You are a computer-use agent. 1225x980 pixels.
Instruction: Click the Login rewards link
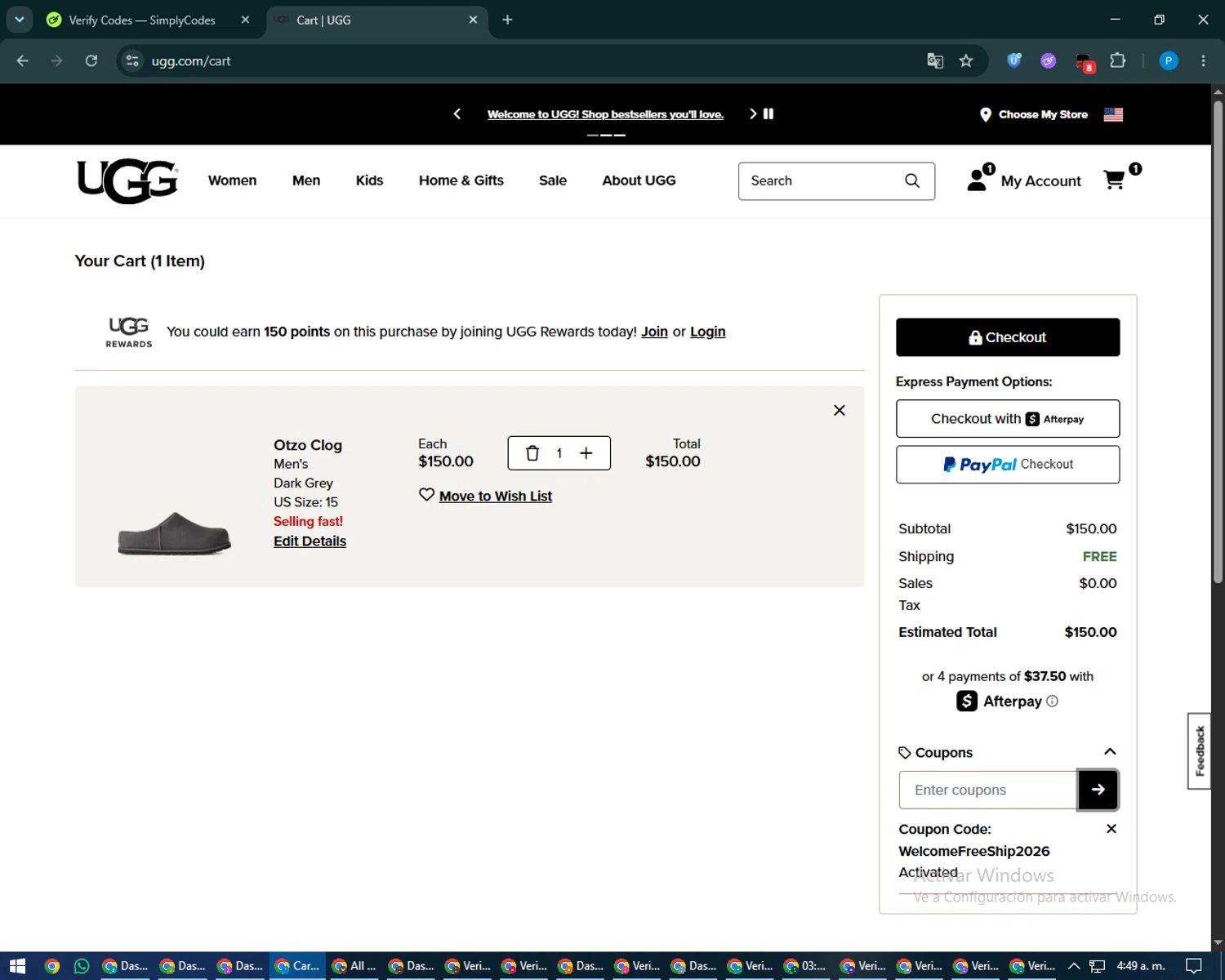[x=707, y=332]
